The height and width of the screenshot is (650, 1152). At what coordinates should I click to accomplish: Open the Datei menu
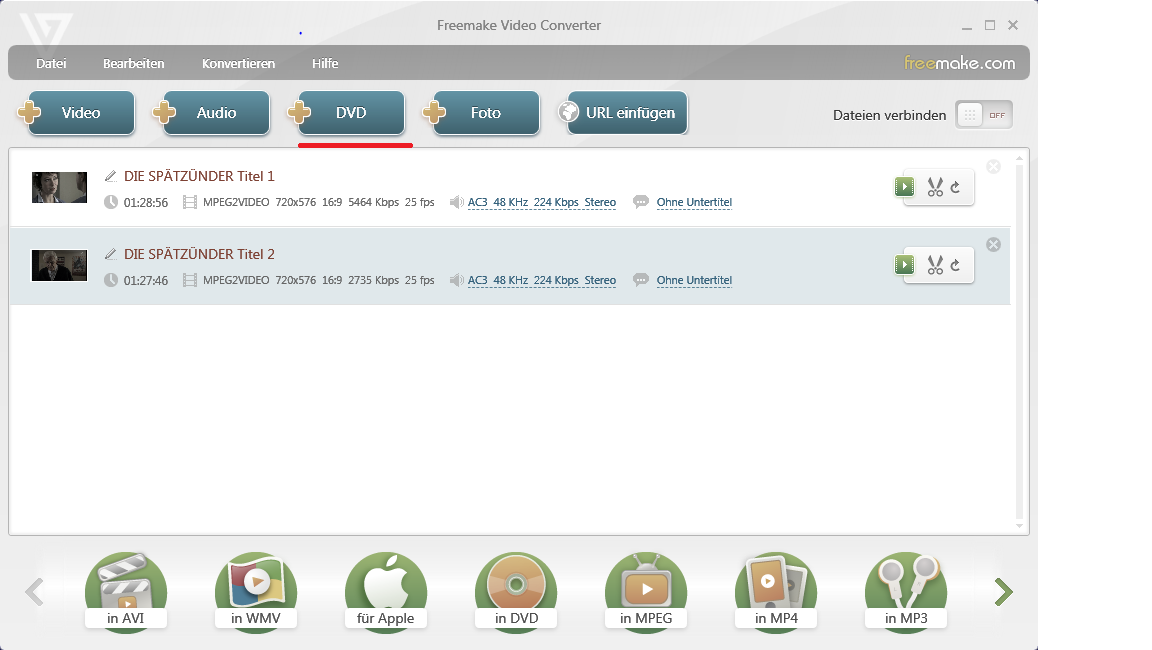click(51, 64)
